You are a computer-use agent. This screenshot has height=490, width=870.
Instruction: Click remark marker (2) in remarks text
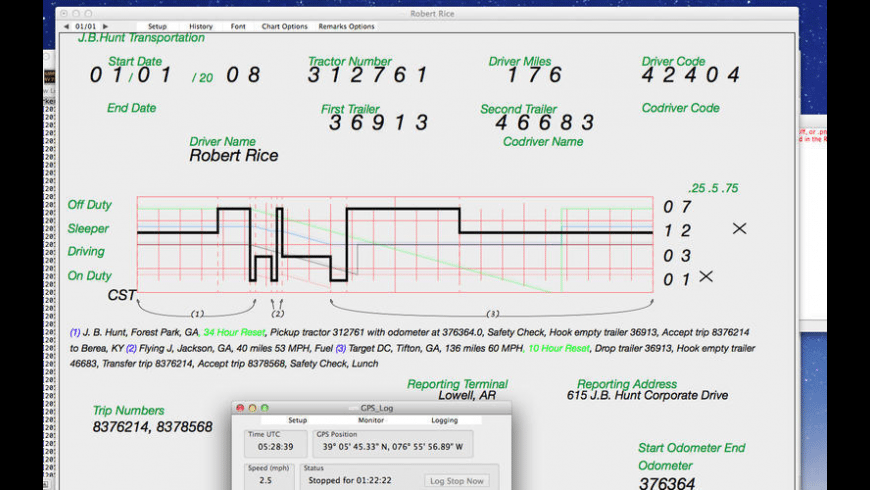pos(131,348)
